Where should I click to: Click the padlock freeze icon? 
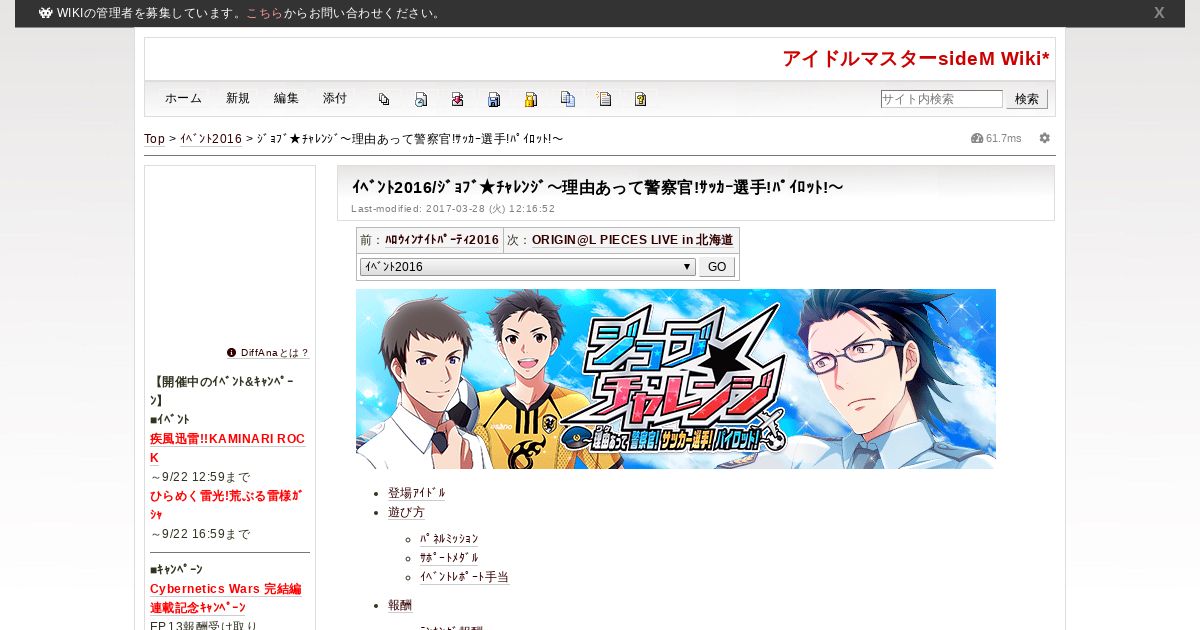531,99
